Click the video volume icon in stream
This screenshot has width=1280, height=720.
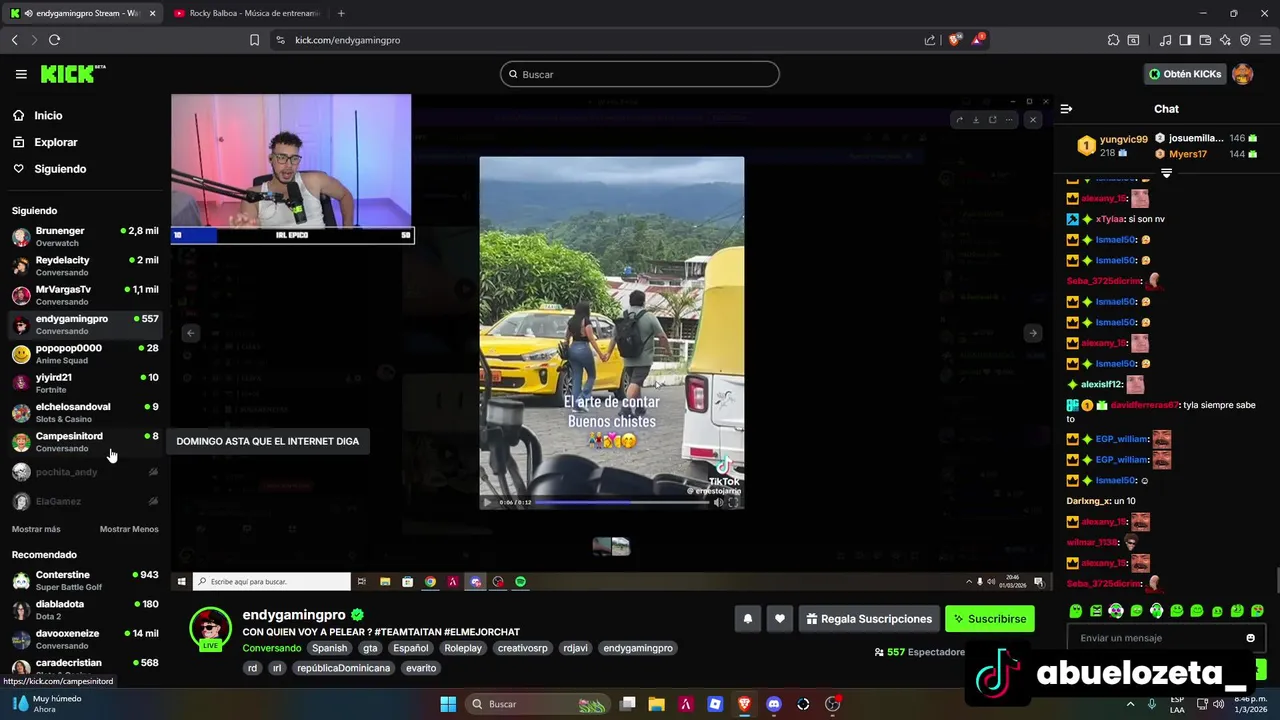tap(718, 502)
